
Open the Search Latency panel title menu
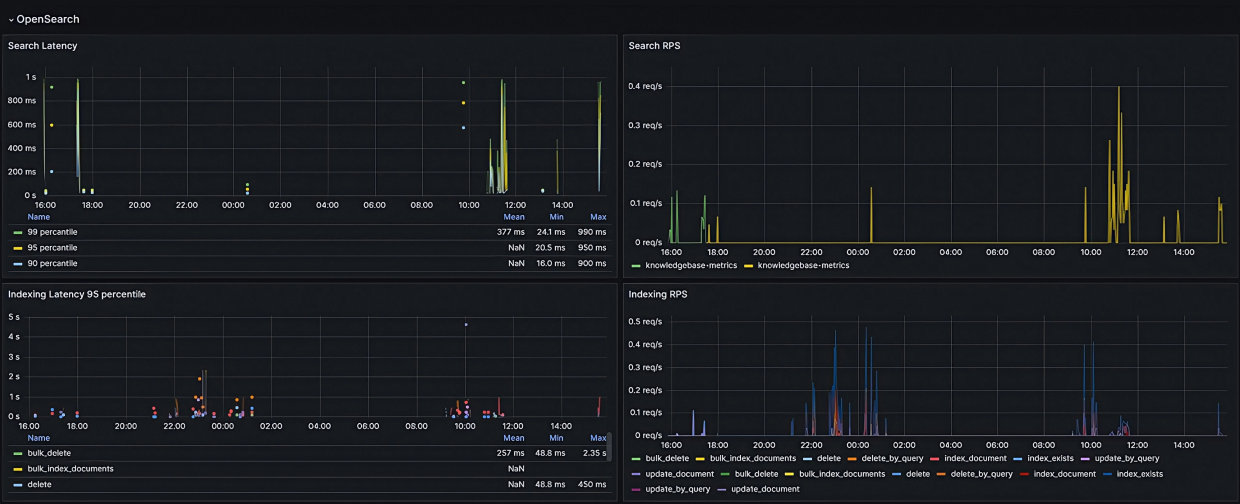[42, 46]
